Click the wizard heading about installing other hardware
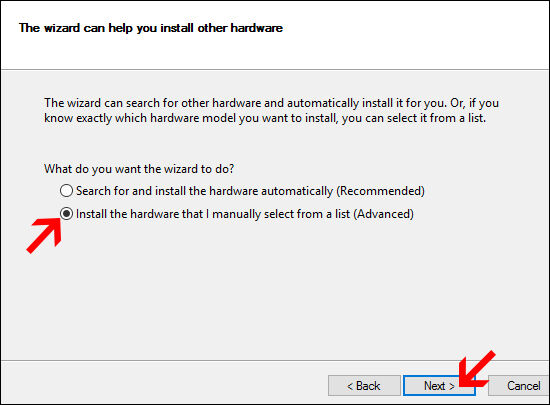 pyautogui.click(x=151, y=28)
